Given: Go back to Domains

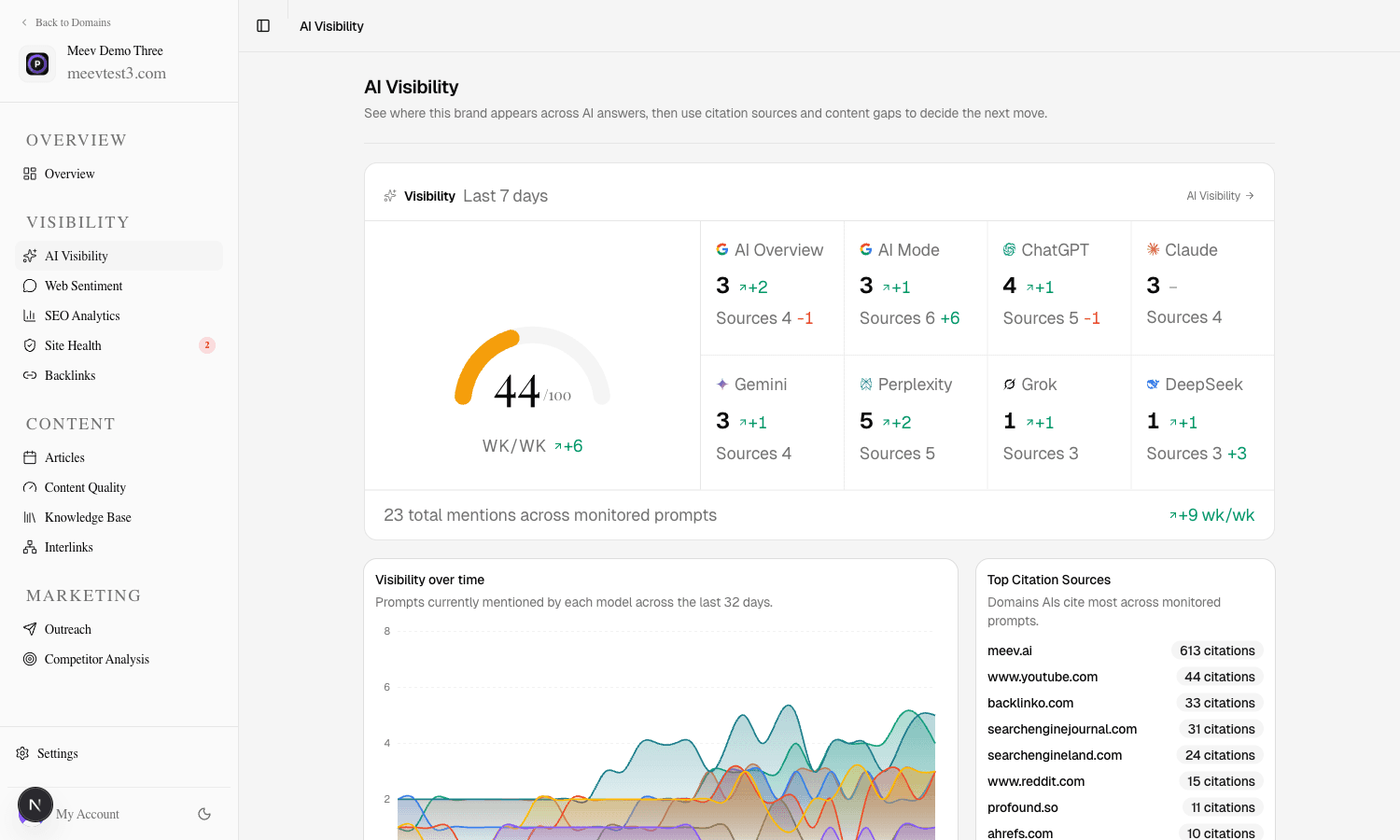Looking at the screenshot, I should (x=65, y=22).
